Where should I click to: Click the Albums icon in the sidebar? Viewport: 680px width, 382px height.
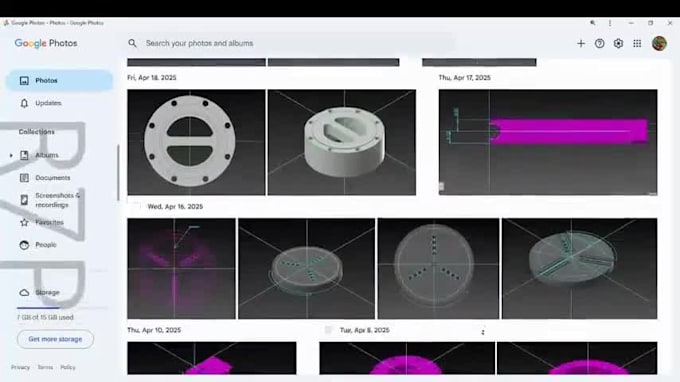24,155
